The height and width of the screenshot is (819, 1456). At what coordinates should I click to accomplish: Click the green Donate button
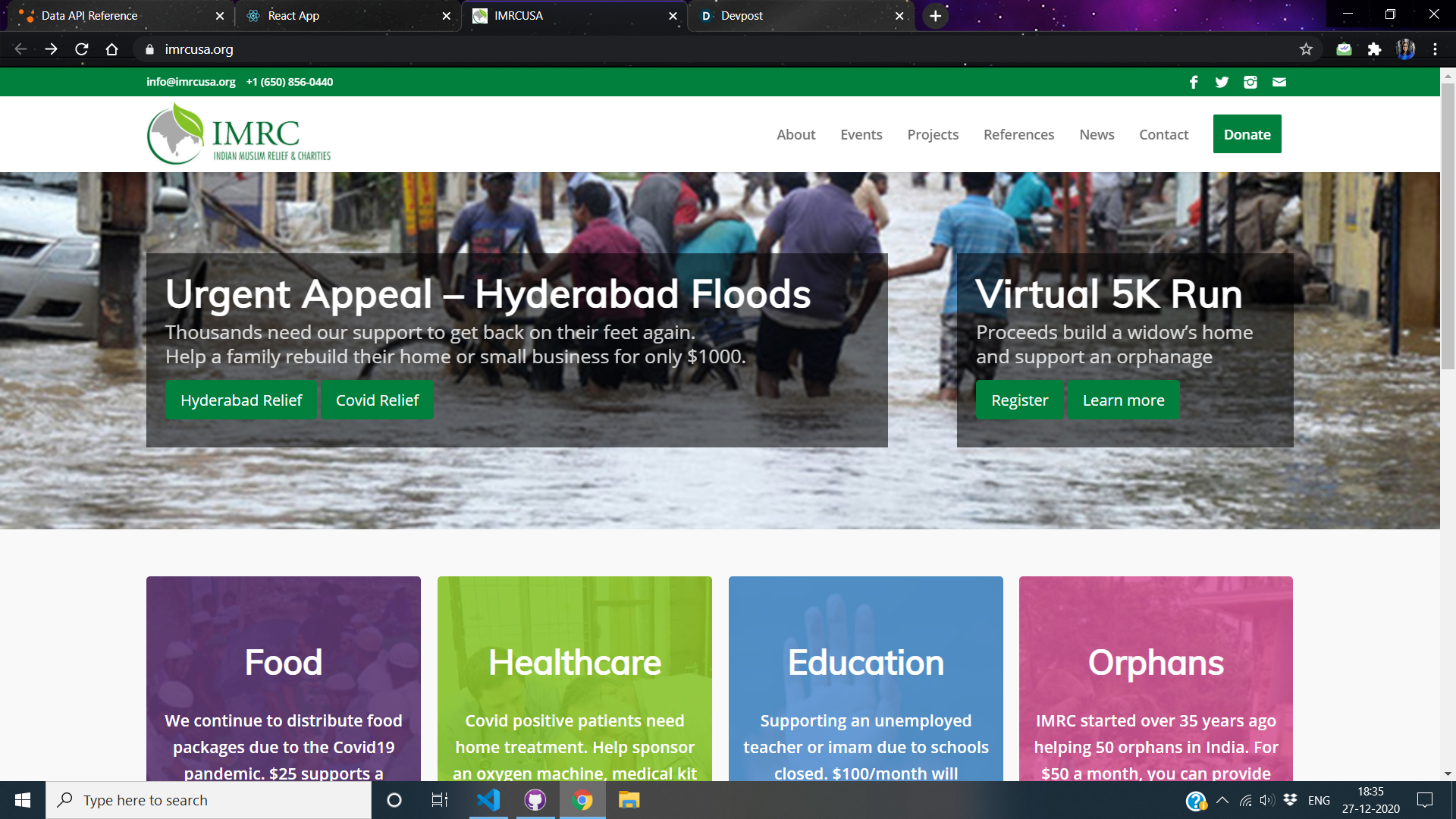[1247, 134]
